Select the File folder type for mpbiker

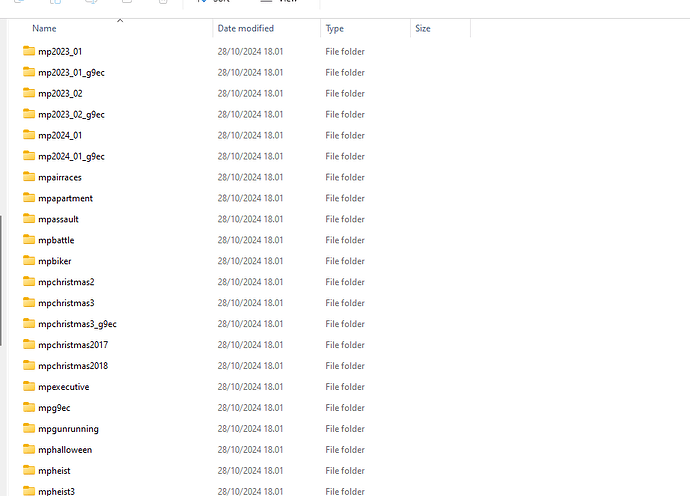345,261
